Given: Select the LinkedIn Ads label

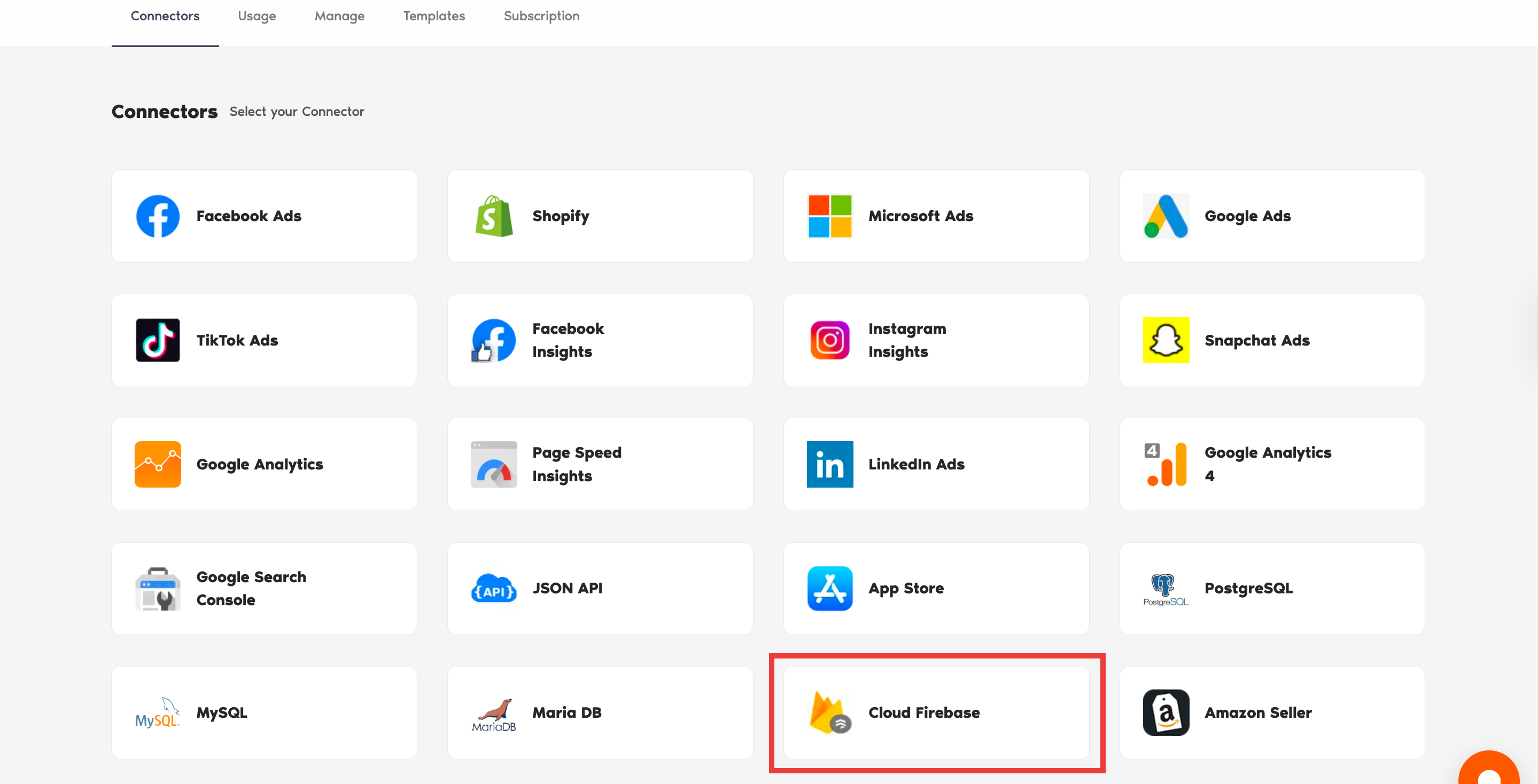Looking at the screenshot, I should tap(916, 464).
